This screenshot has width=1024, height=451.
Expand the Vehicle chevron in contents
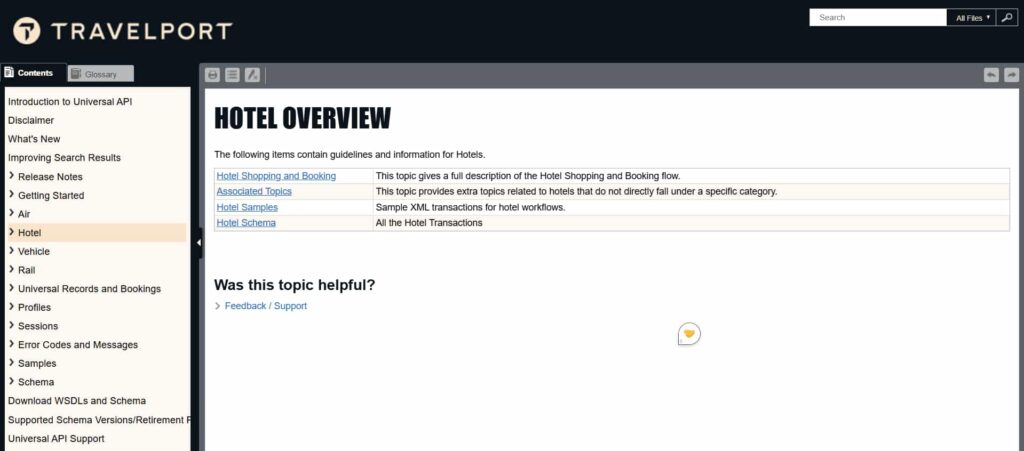pyautogui.click(x=12, y=251)
